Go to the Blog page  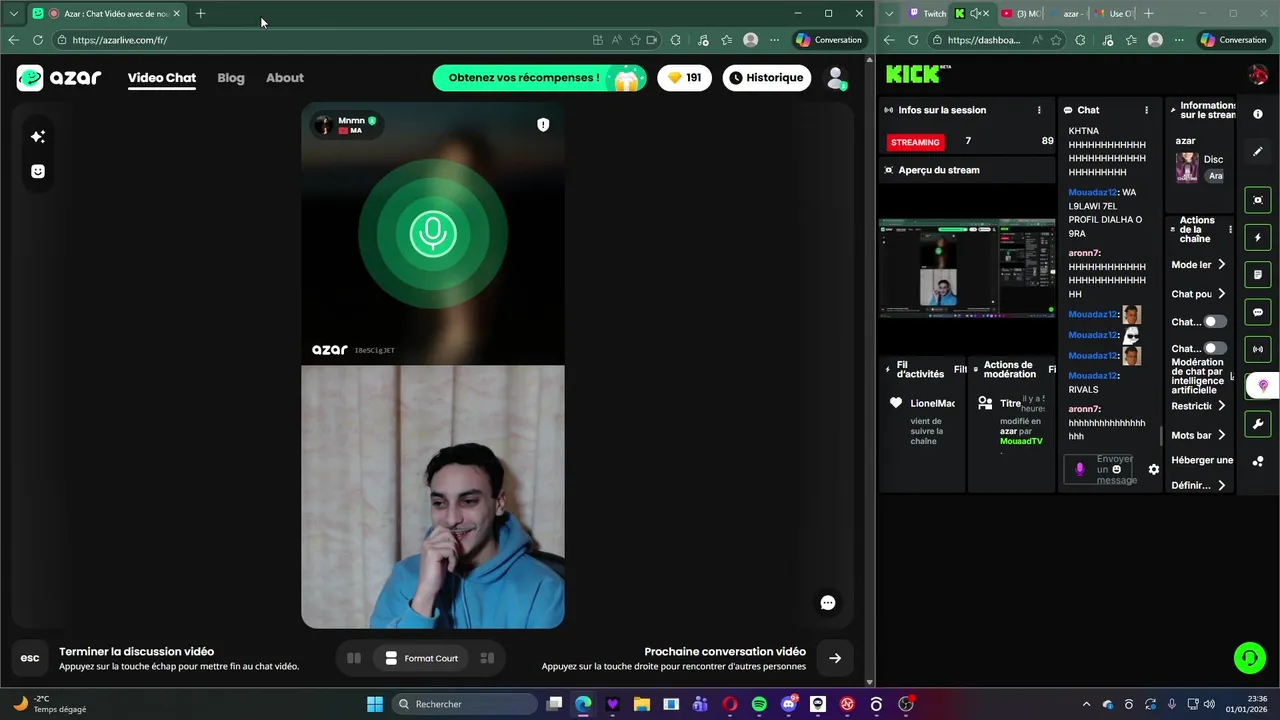click(231, 78)
